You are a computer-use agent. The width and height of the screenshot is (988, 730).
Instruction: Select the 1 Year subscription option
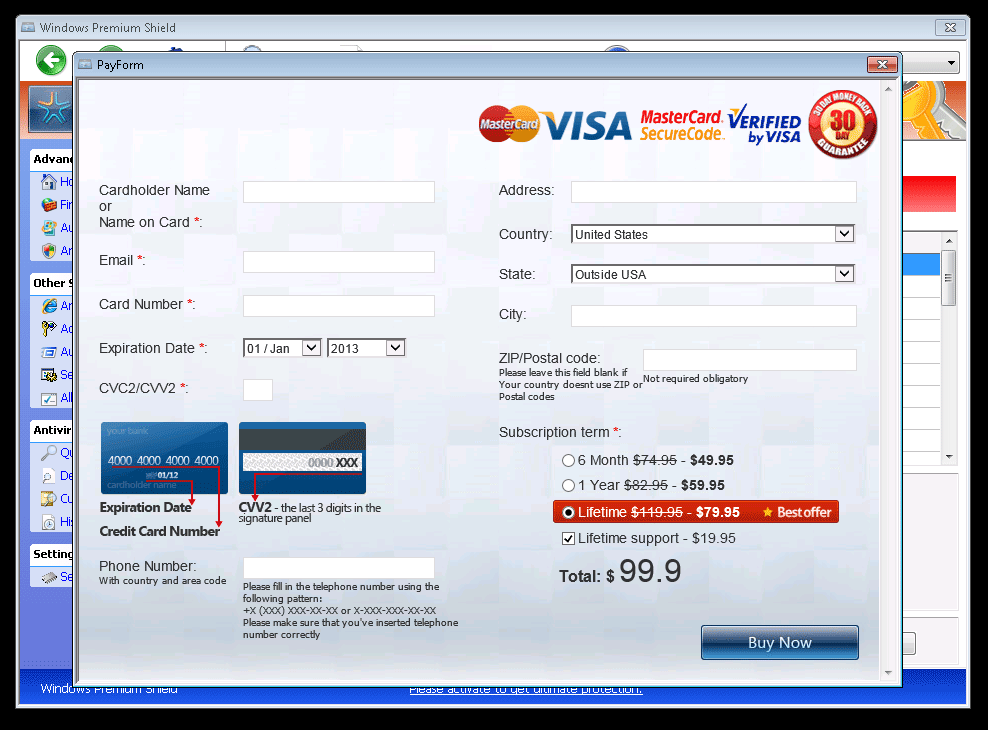click(x=569, y=486)
